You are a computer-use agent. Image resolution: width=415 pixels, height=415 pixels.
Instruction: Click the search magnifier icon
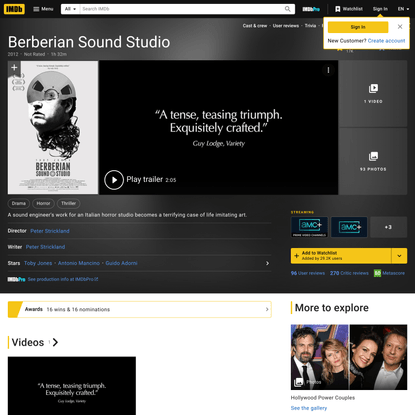tap(287, 9)
